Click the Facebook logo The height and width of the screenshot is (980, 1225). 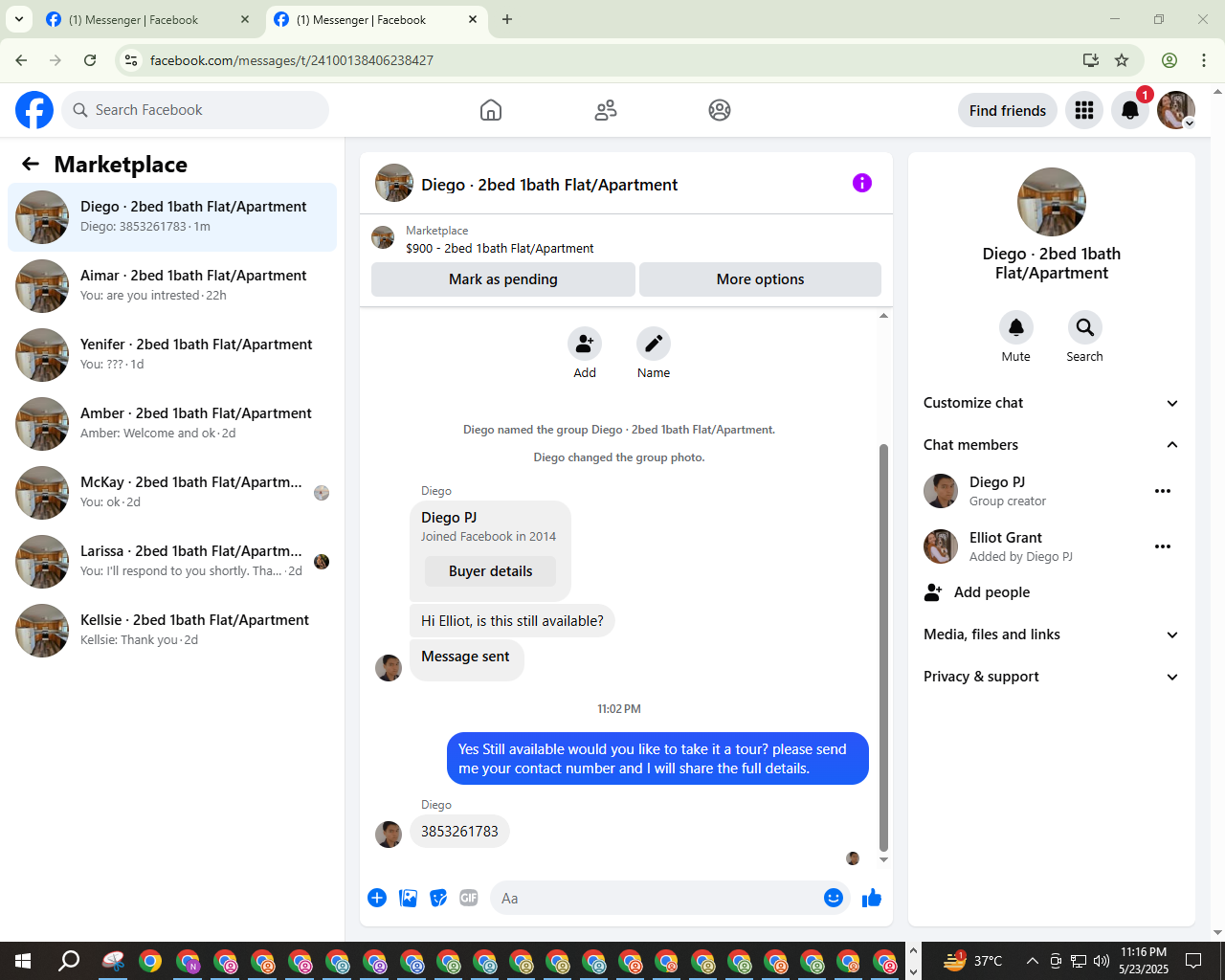pos(34,110)
